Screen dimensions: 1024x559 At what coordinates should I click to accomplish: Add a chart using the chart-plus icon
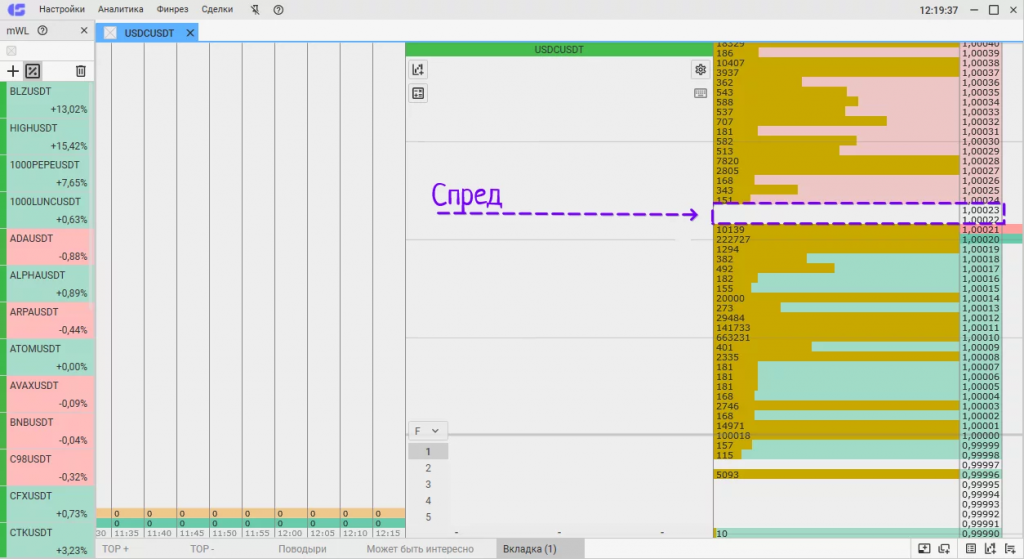tap(418, 69)
